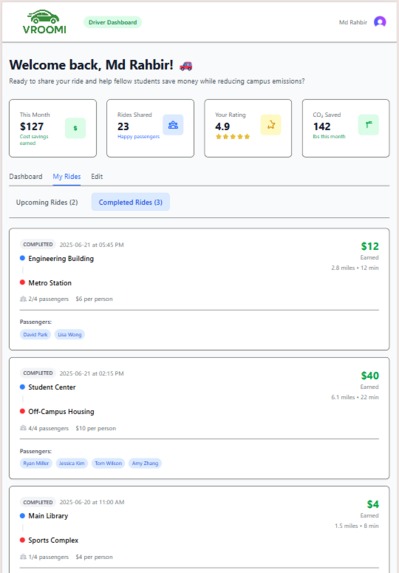Click the blue pickup dot beside Main Library
The width and height of the screenshot is (399, 573).
[x=22, y=516]
